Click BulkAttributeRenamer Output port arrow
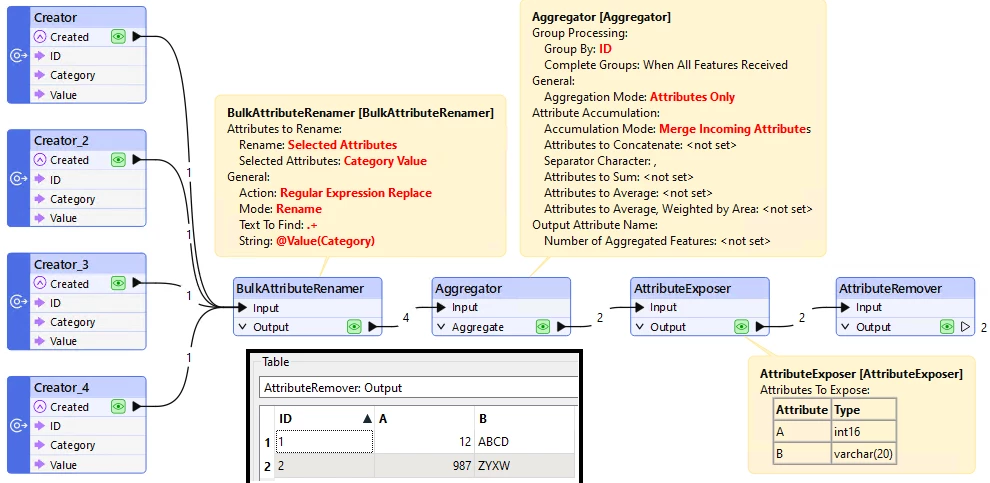The image size is (990, 483). pyautogui.click(x=373, y=327)
